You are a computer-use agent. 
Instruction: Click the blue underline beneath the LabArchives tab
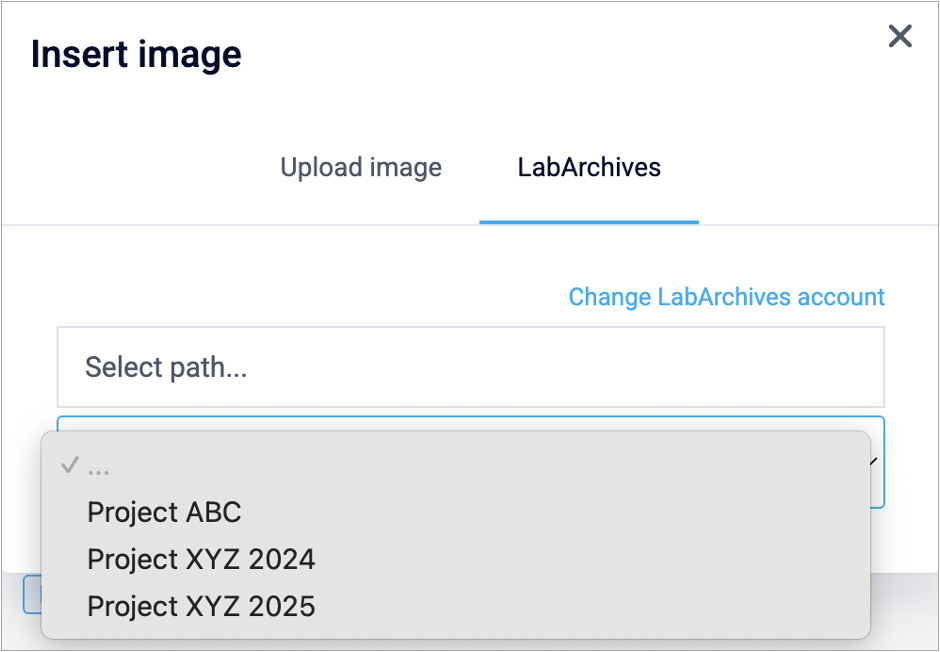pos(589,221)
